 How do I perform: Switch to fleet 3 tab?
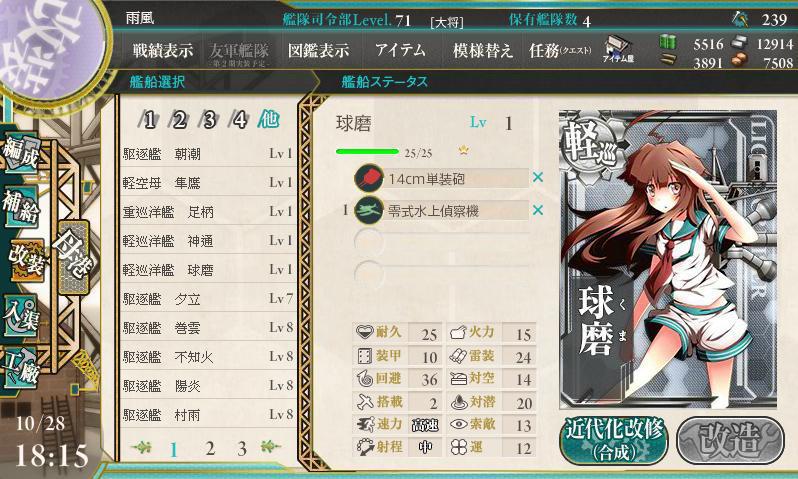tap(209, 120)
